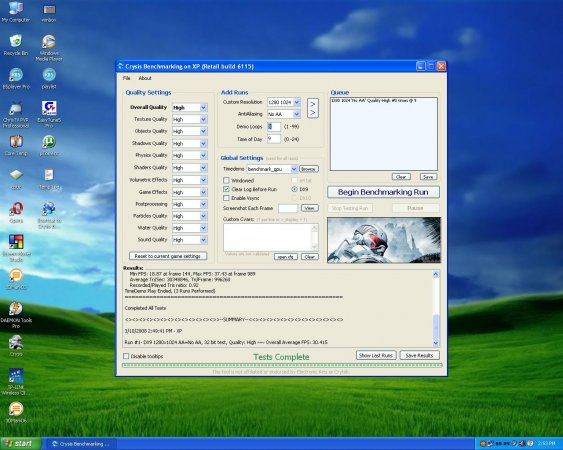Open TP-LINK Wireless Client utility icon
Image resolution: width=563 pixels, height=450 pixels.
coord(16,381)
